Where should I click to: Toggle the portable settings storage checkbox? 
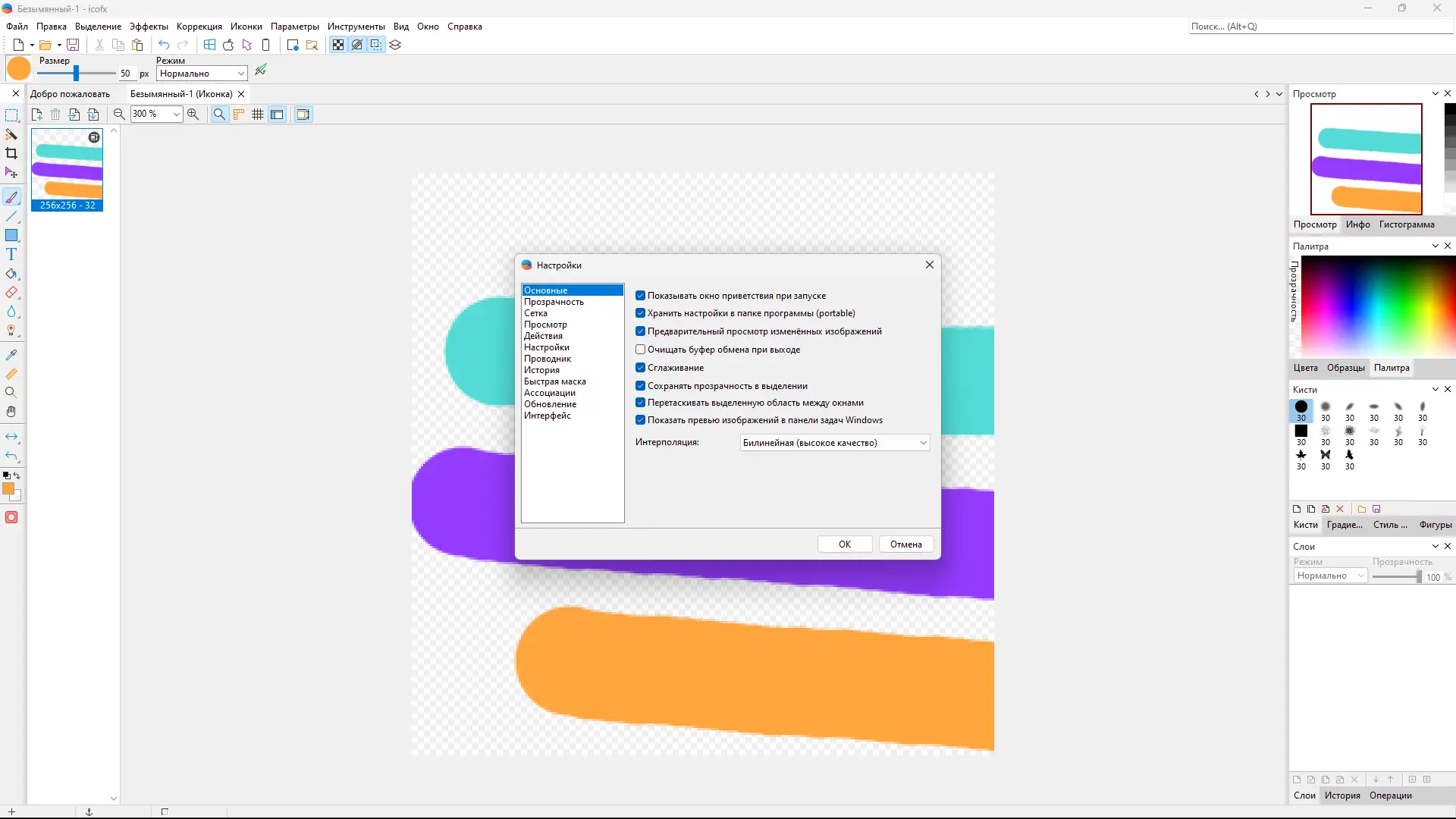(x=641, y=313)
